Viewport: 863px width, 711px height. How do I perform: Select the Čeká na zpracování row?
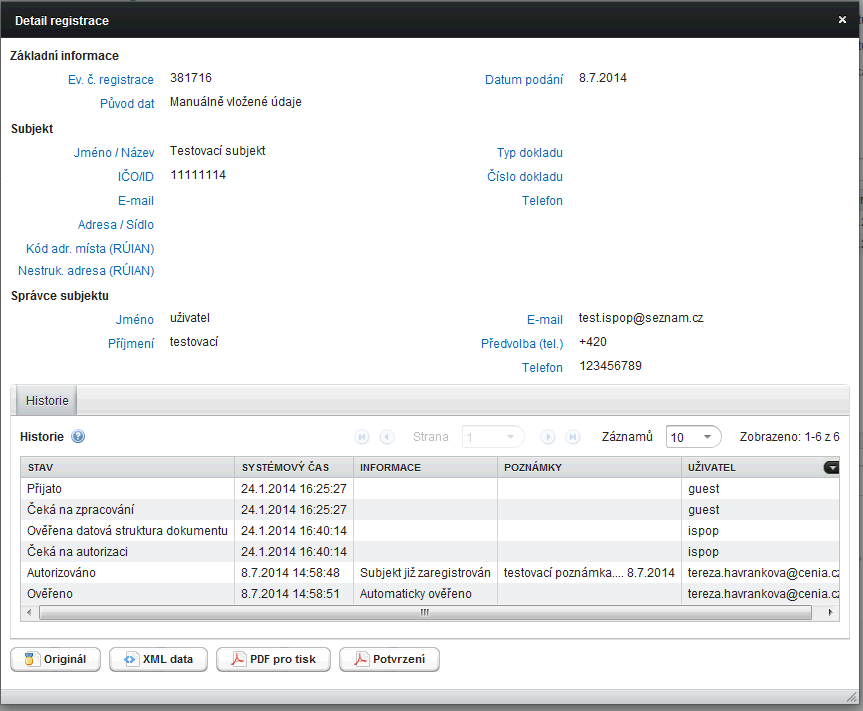click(x=430, y=510)
